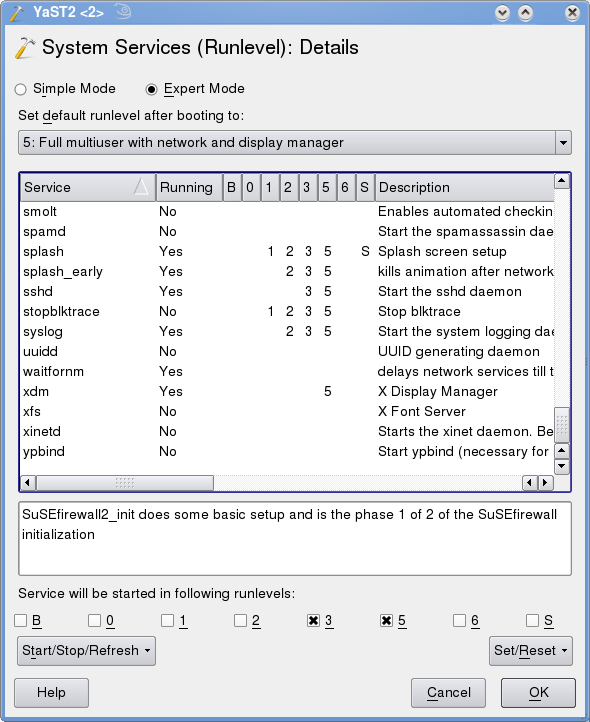The height and width of the screenshot is (722, 590).
Task: Click 'Stop blktrace' description cell
Action: pyautogui.click(x=419, y=312)
